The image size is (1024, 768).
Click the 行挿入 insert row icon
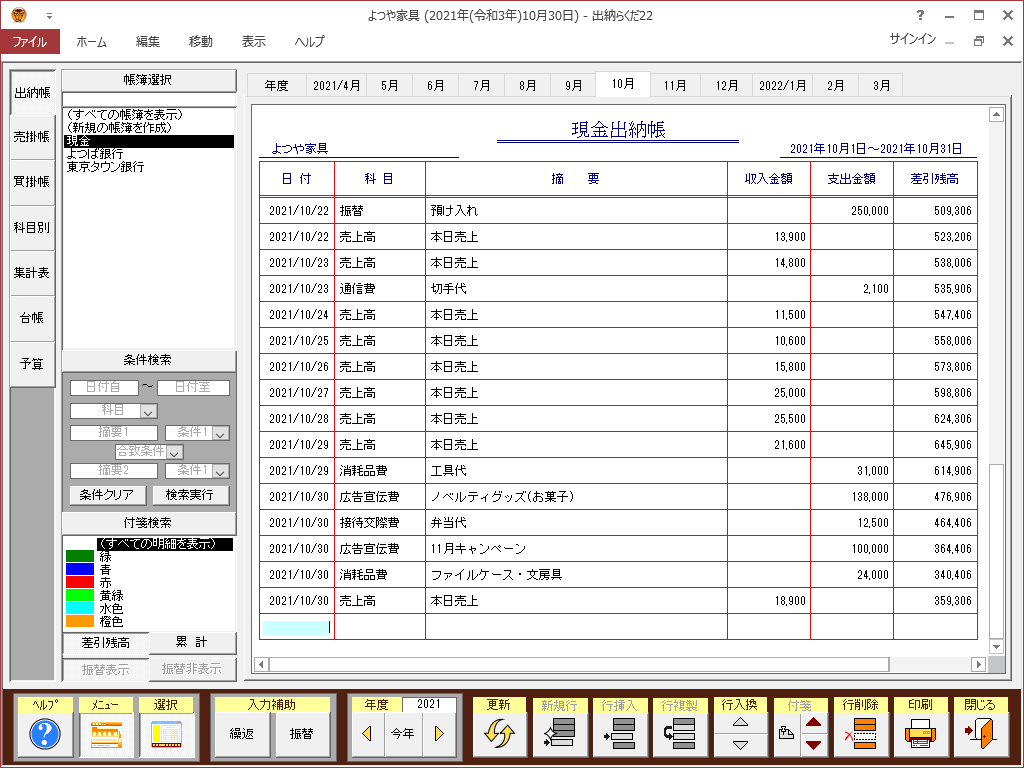point(620,734)
